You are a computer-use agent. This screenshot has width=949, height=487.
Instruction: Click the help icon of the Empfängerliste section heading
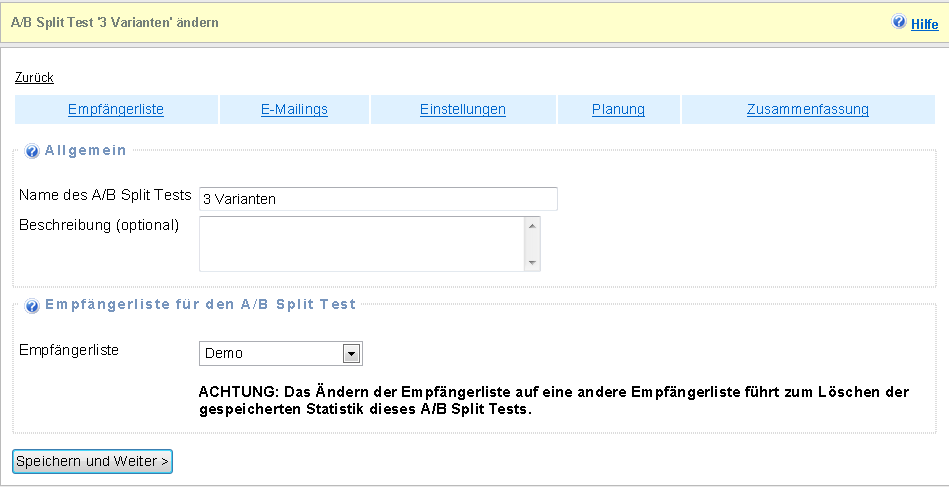point(32,306)
